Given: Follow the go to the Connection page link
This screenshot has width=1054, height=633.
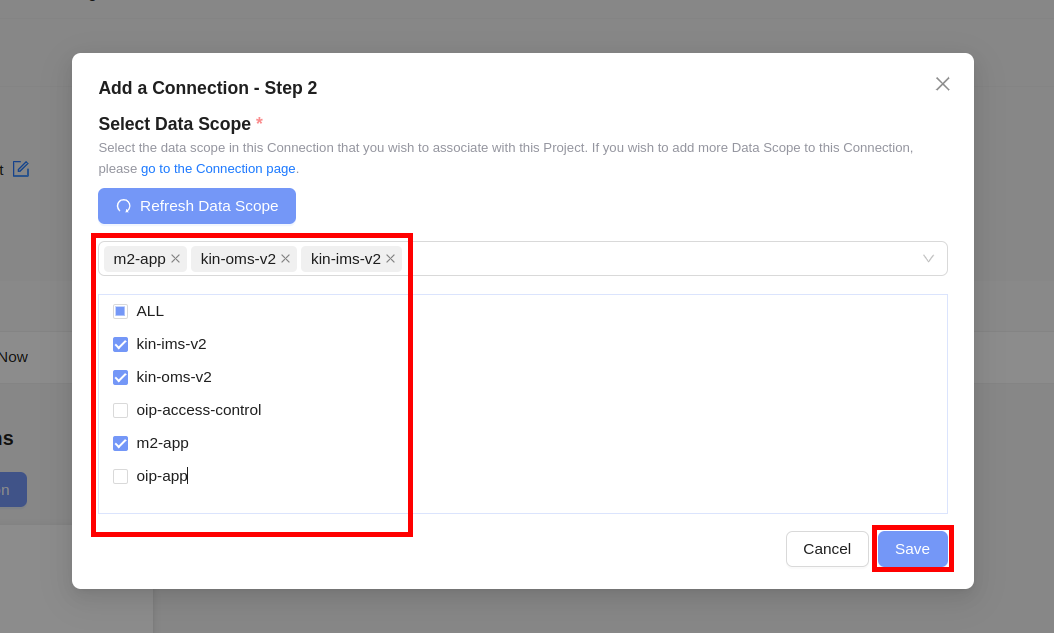Looking at the screenshot, I should coord(217,168).
